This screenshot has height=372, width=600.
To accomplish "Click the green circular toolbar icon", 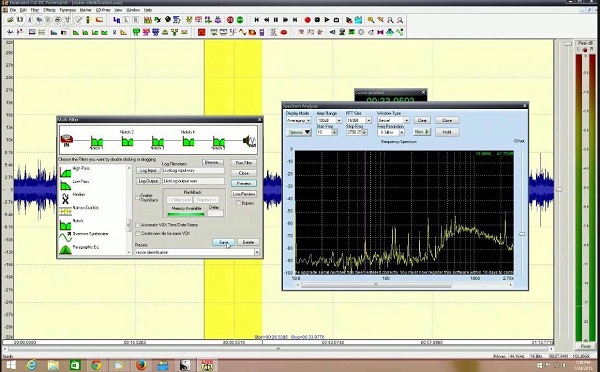I will pyautogui.click(x=240, y=20).
